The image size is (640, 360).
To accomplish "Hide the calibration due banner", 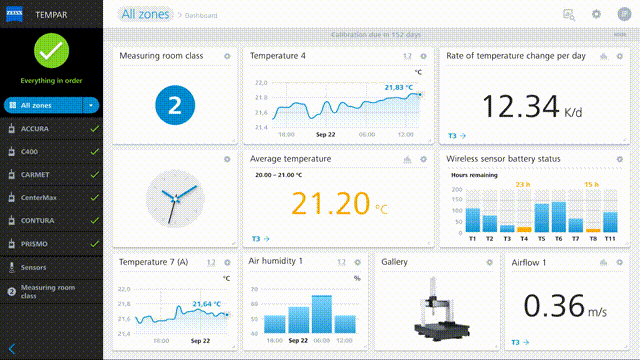I will pos(620,35).
